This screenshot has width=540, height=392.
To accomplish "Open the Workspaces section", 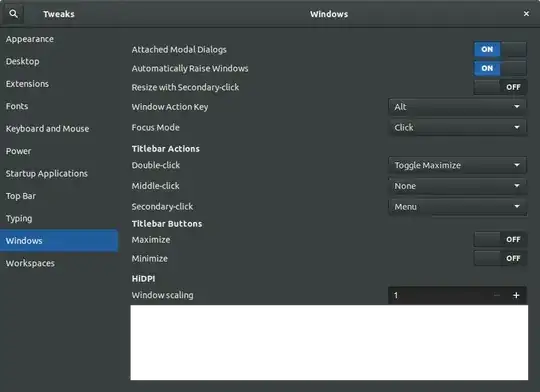I will [x=59, y=263].
